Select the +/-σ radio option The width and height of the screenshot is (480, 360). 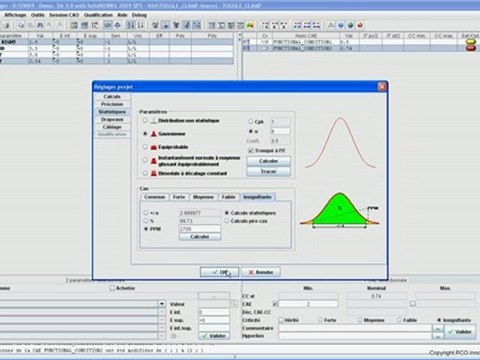point(146,213)
